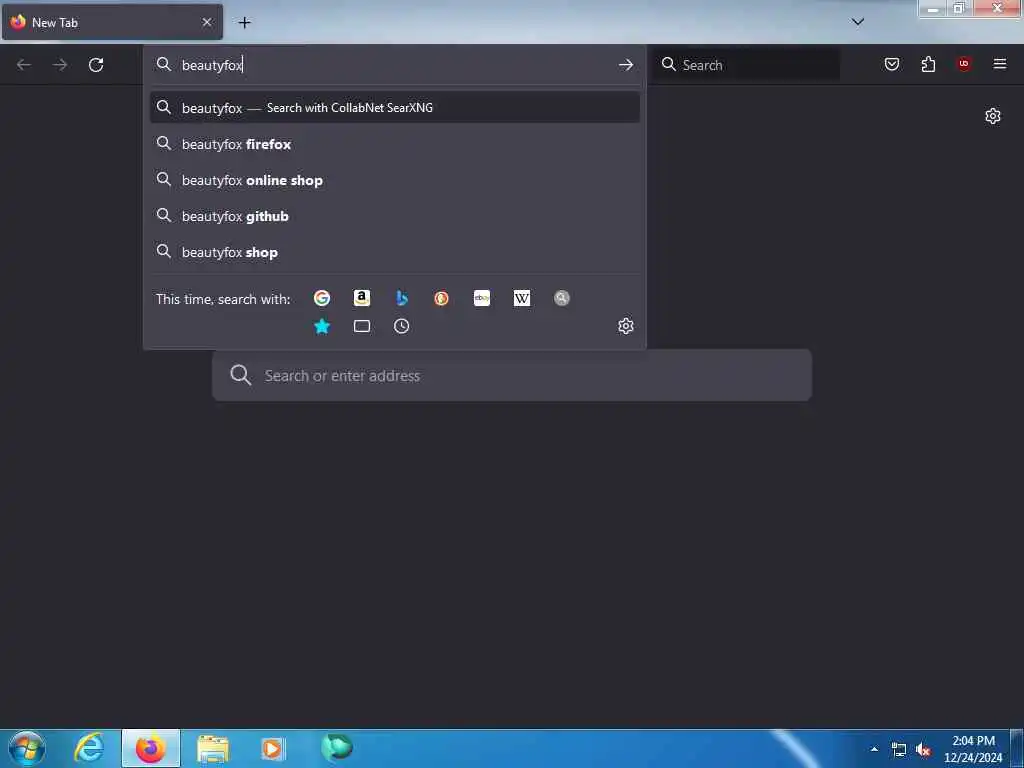The width and height of the screenshot is (1024, 768).
Task: Reload the current page
Action: pos(96,65)
